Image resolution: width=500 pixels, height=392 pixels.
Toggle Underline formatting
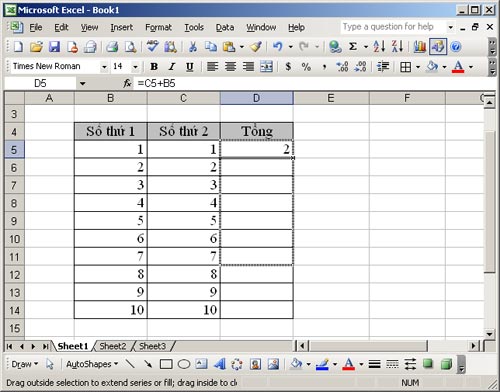pyautogui.click(x=189, y=67)
